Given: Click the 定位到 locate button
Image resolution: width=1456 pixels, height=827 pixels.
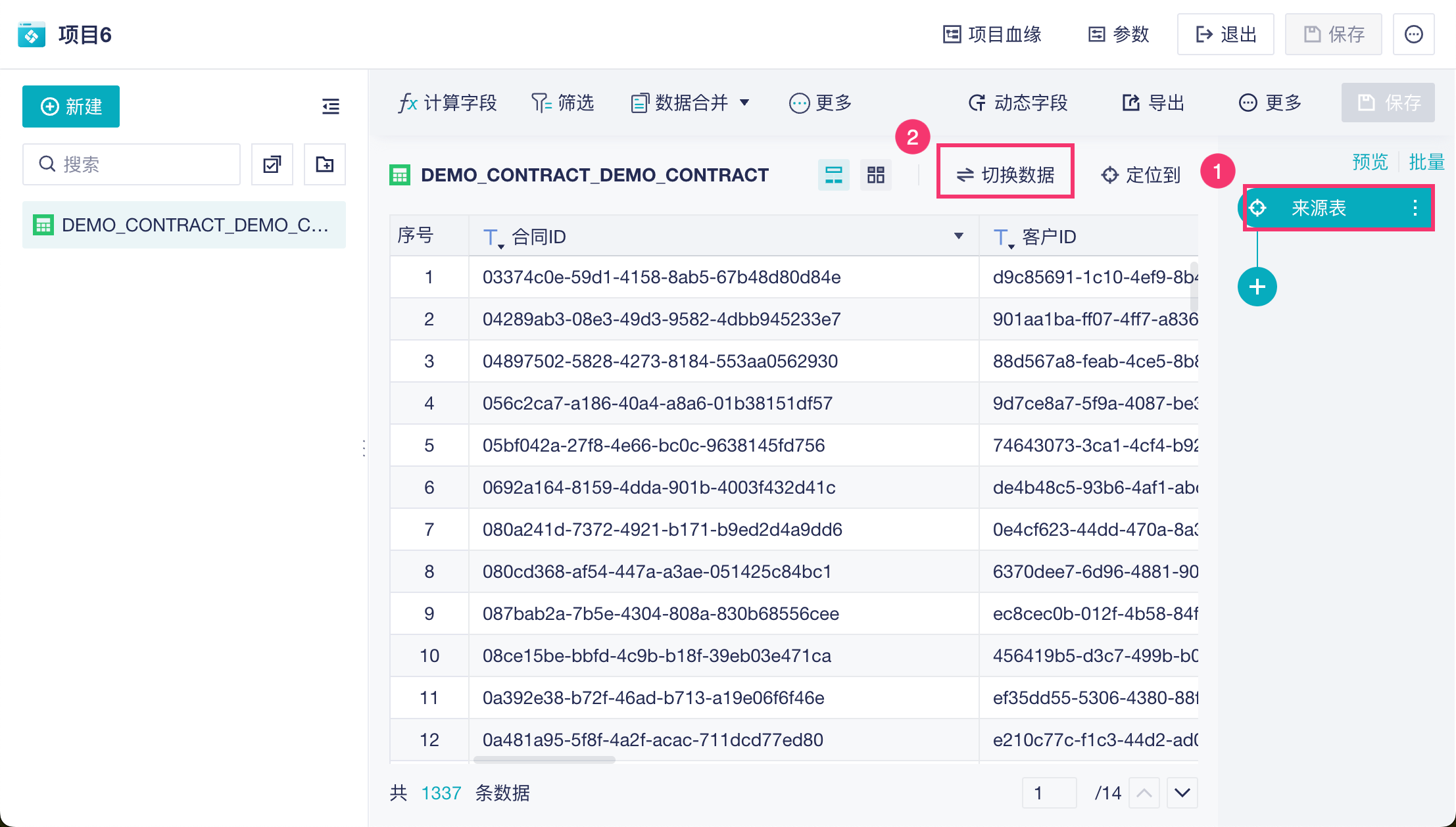Looking at the screenshot, I should (x=1141, y=175).
